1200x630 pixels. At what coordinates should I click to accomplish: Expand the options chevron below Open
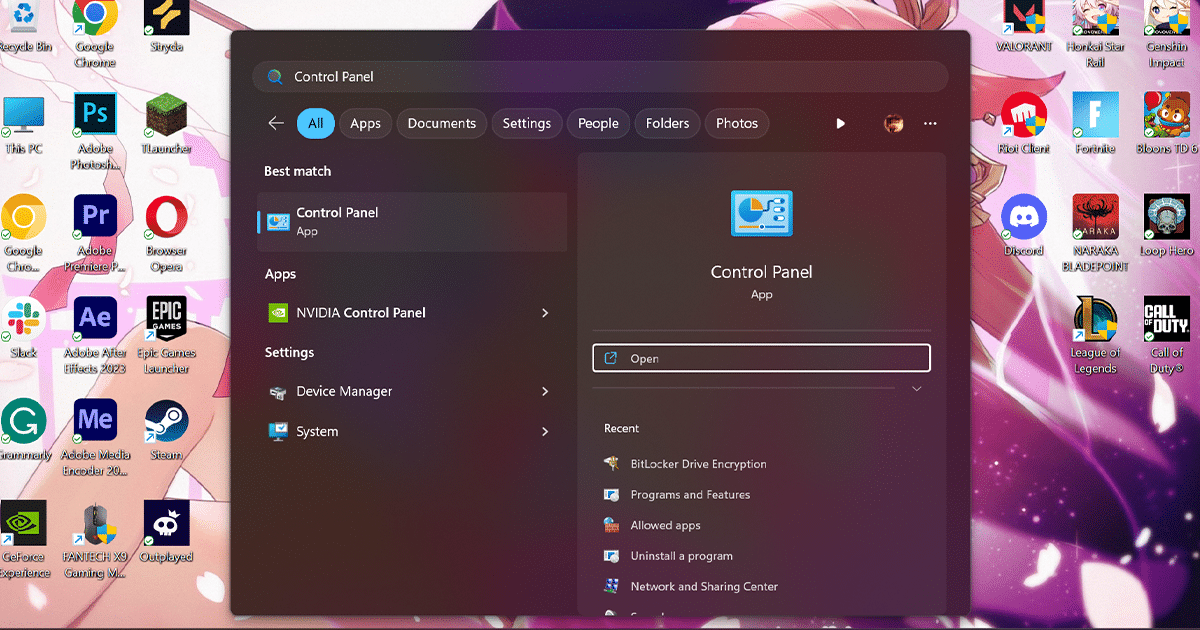pos(916,389)
